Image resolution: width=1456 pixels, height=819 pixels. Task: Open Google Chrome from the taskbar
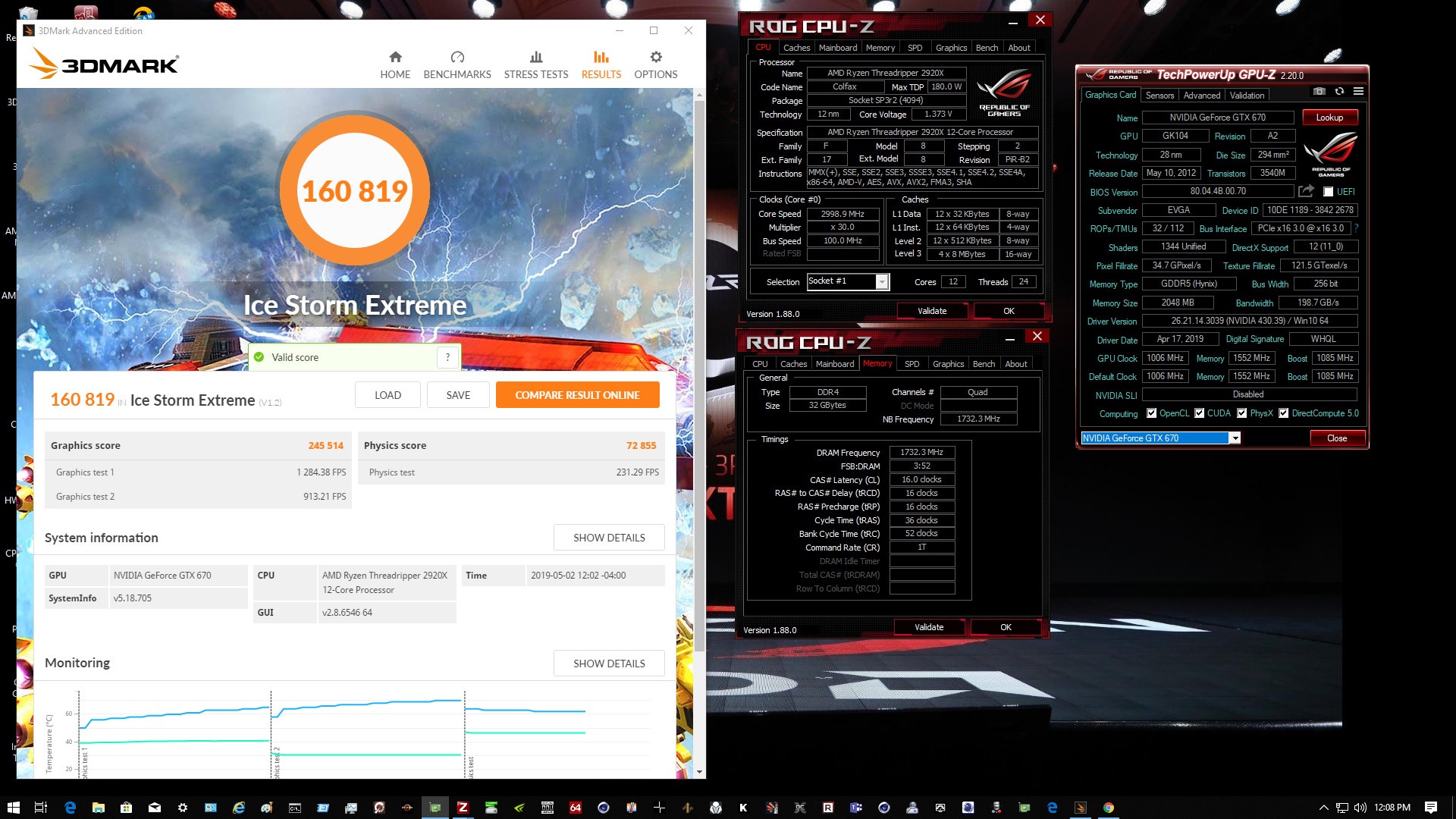tap(1109, 808)
